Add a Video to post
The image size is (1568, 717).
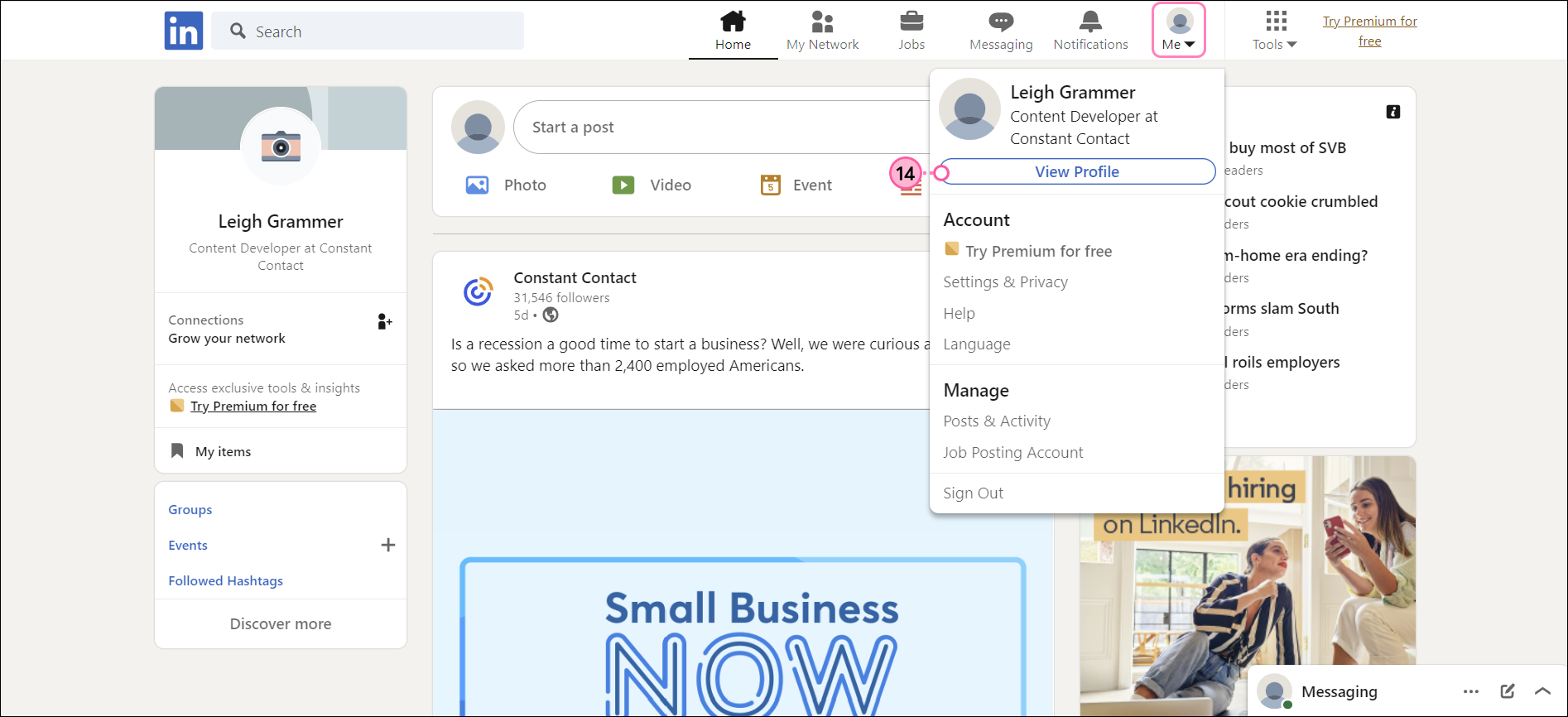pos(652,185)
